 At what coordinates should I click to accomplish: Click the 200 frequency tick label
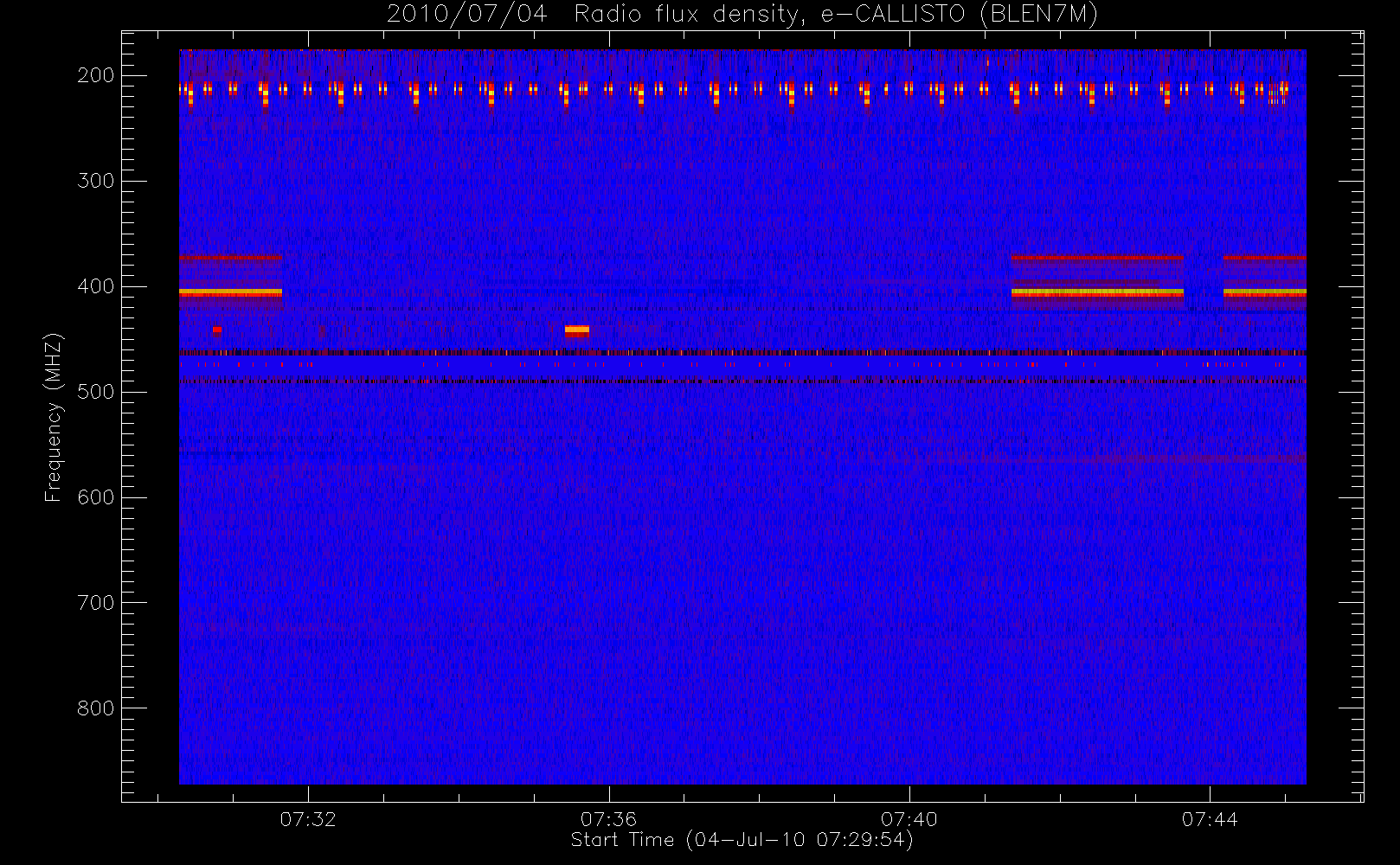[x=96, y=75]
